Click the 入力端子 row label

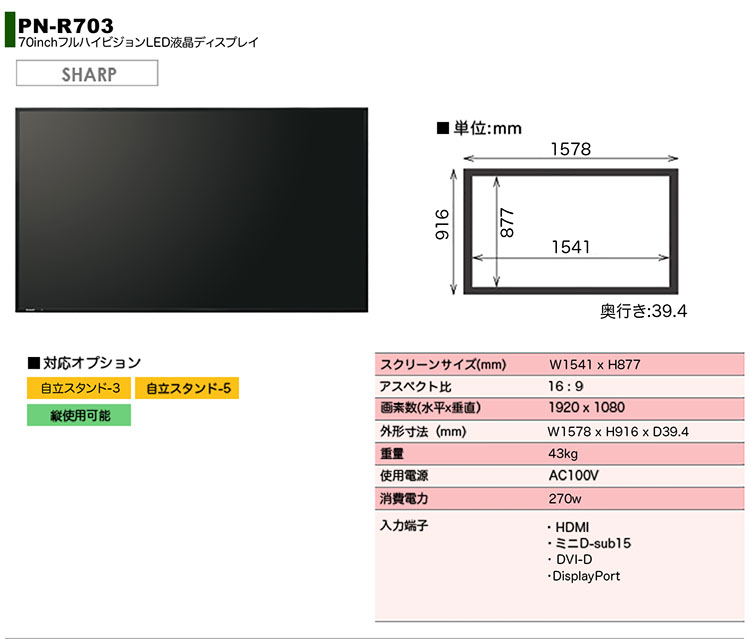pos(404,526)
